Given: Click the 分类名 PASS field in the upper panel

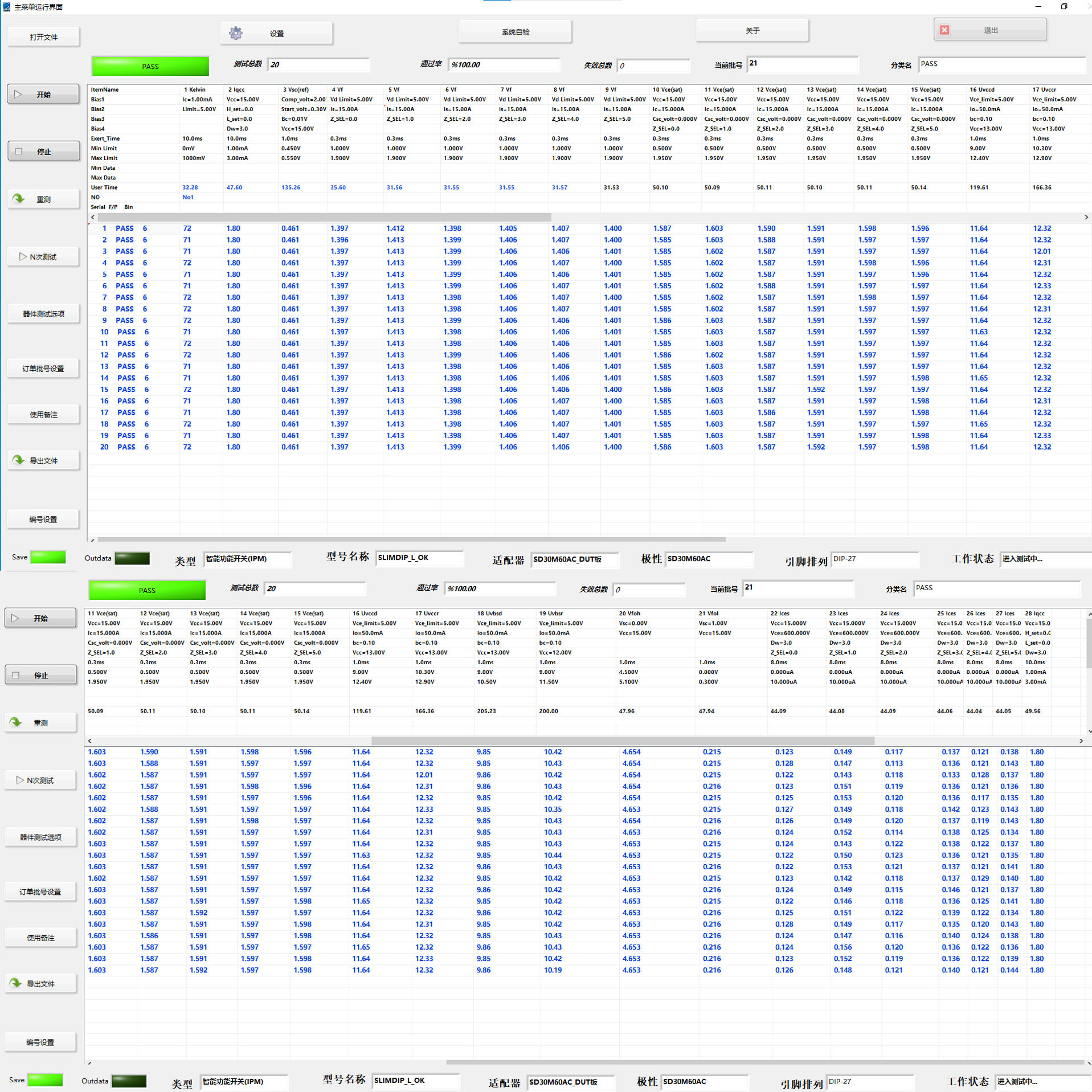Looking at the screenshot, I should coord(1001,64).
